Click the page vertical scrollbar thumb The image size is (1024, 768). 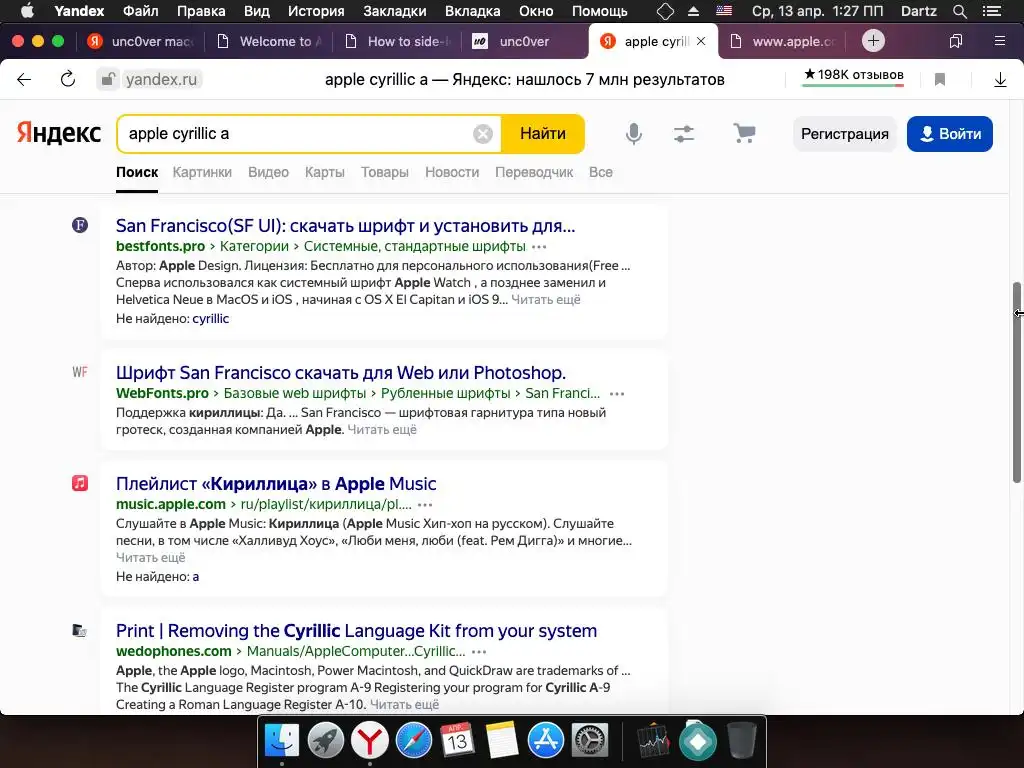click(1016, 383)
